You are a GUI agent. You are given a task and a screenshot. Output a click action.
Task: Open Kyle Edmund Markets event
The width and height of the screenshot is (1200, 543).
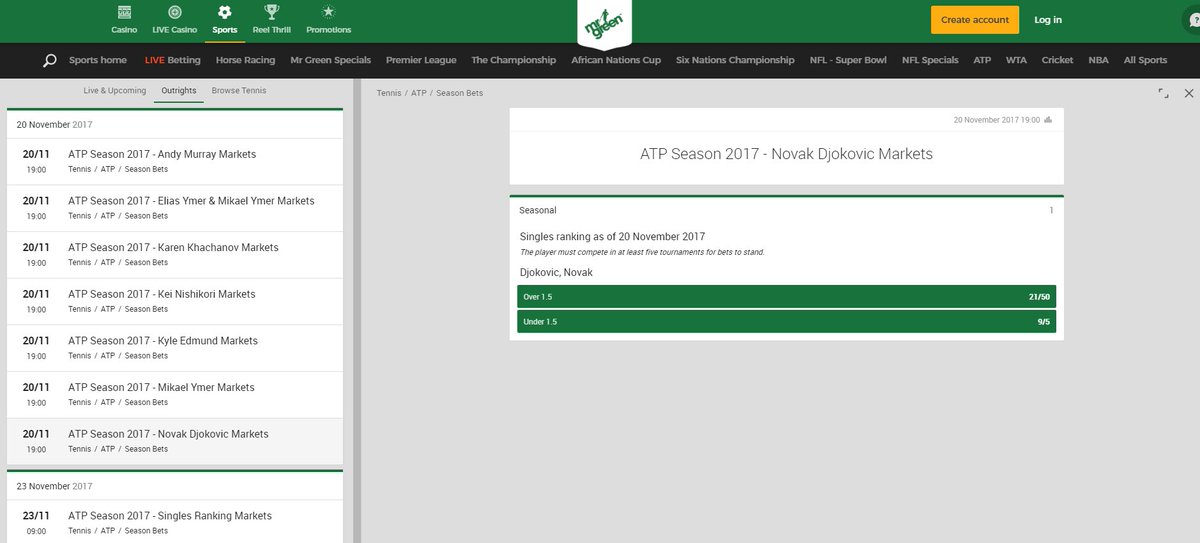175,347
